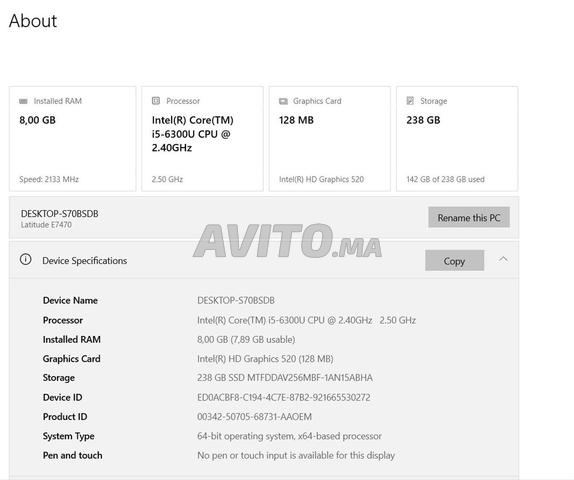The height and width of the screenshot is (480, 574).
Task: Click the Device Specifications heading
Action: coord(85,261)
